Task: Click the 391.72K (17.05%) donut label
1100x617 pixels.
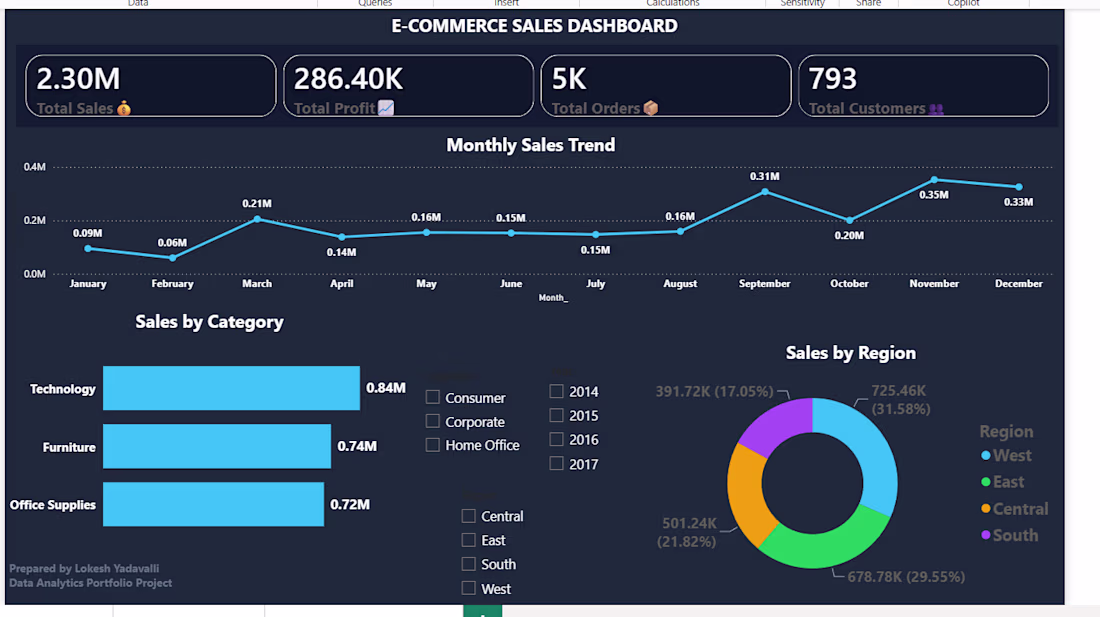Action: 714,391
